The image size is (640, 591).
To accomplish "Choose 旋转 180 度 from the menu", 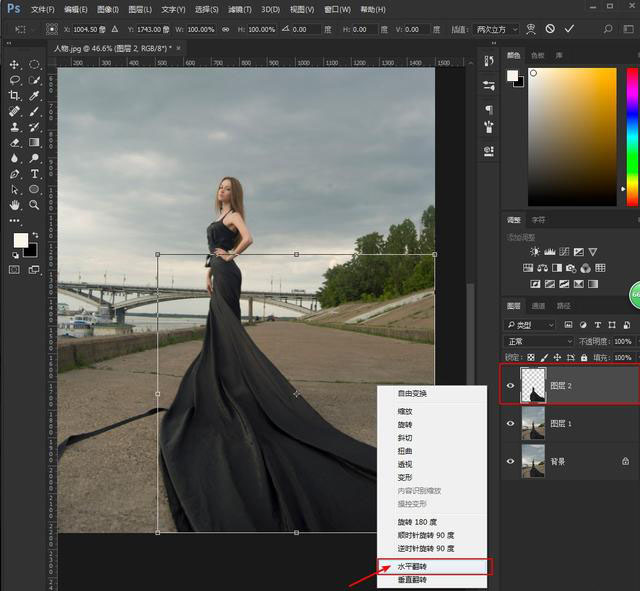I will [432, 522].
